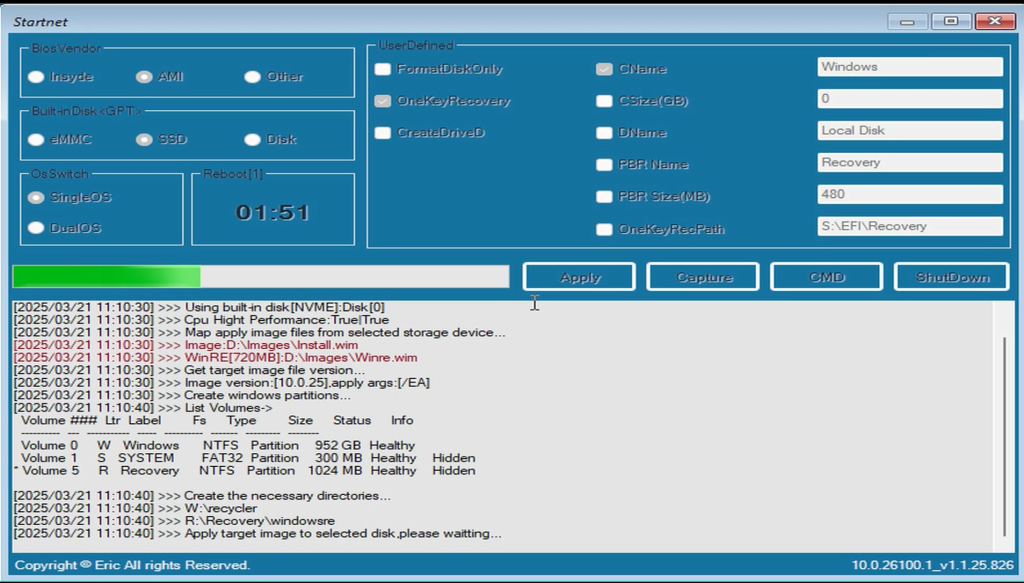Toggle the OneKeyRecovery checkbox
1024x583 pixels.
(x=383, y=101)
